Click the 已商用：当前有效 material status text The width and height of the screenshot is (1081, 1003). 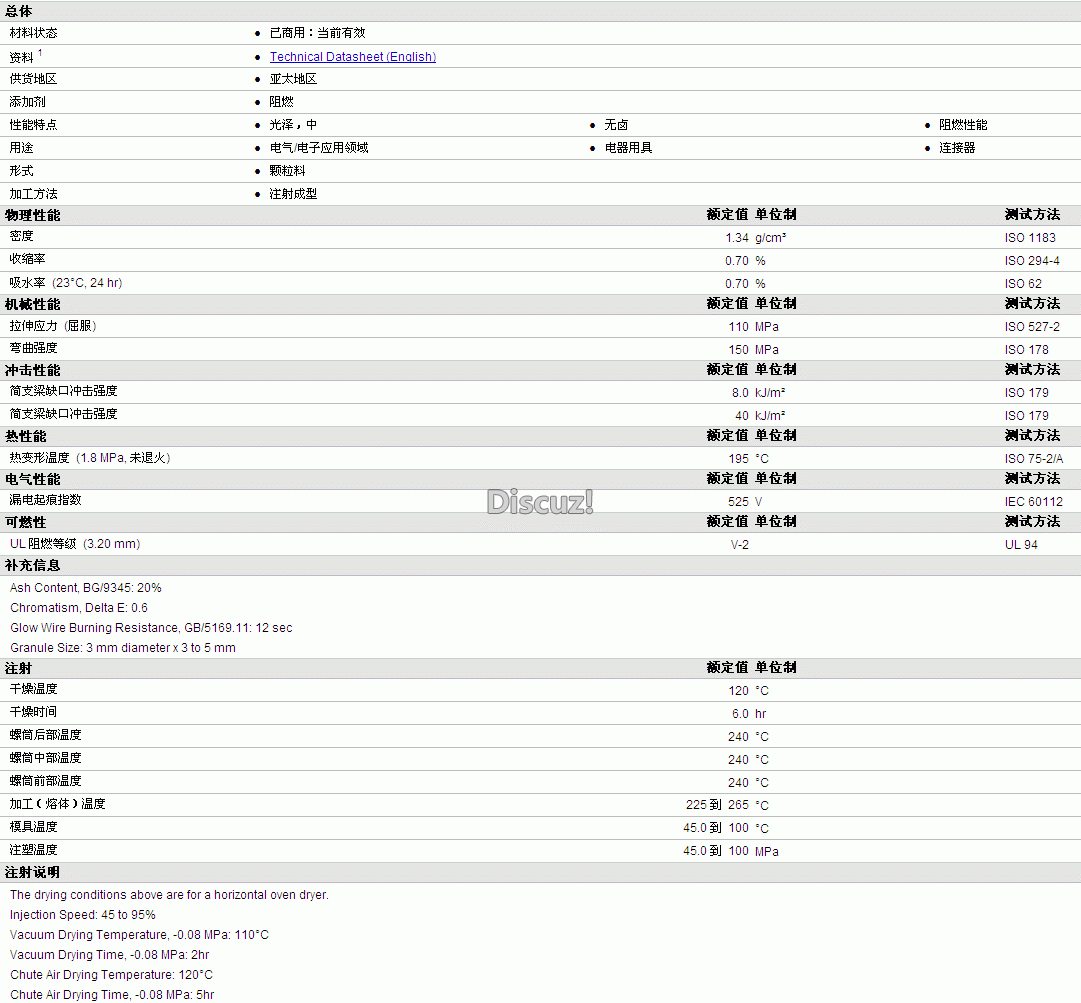[x=317, y=33]
